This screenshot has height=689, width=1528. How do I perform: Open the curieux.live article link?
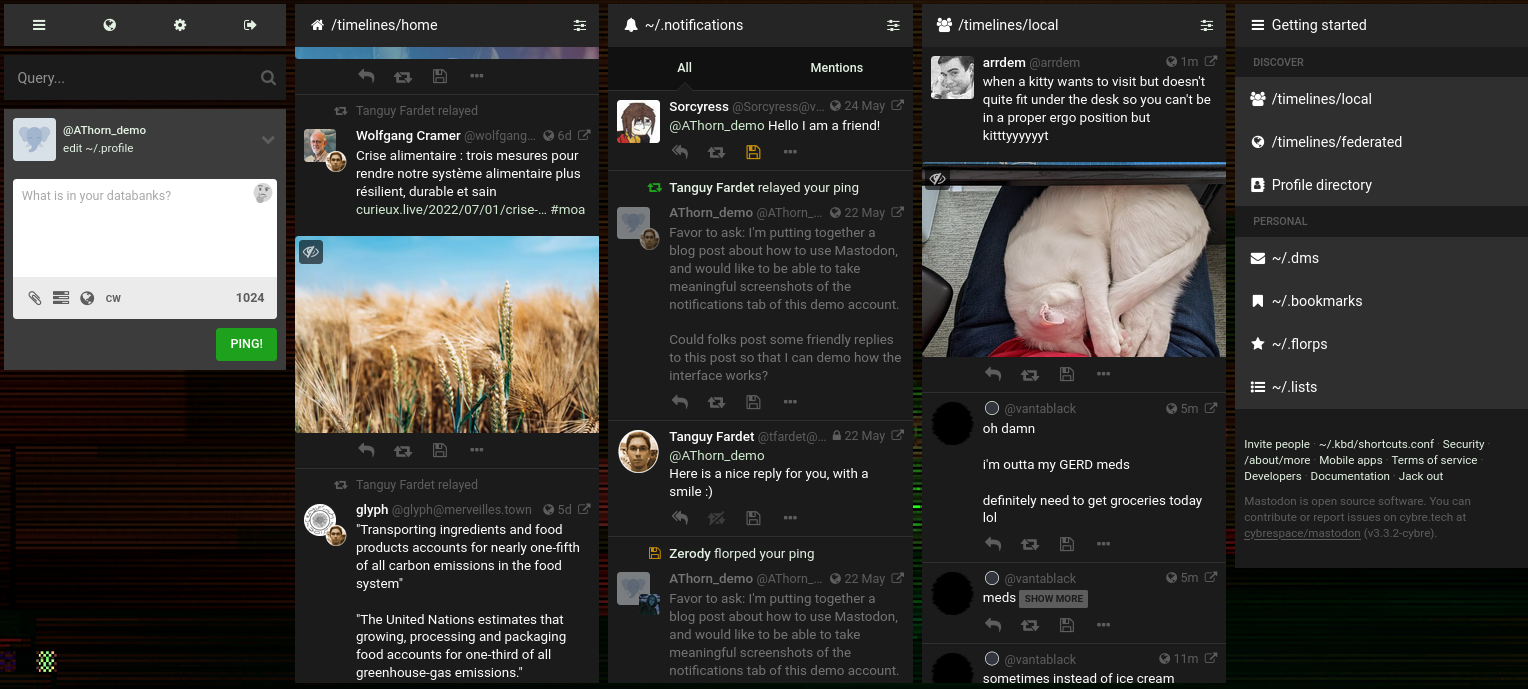point(451,209)
